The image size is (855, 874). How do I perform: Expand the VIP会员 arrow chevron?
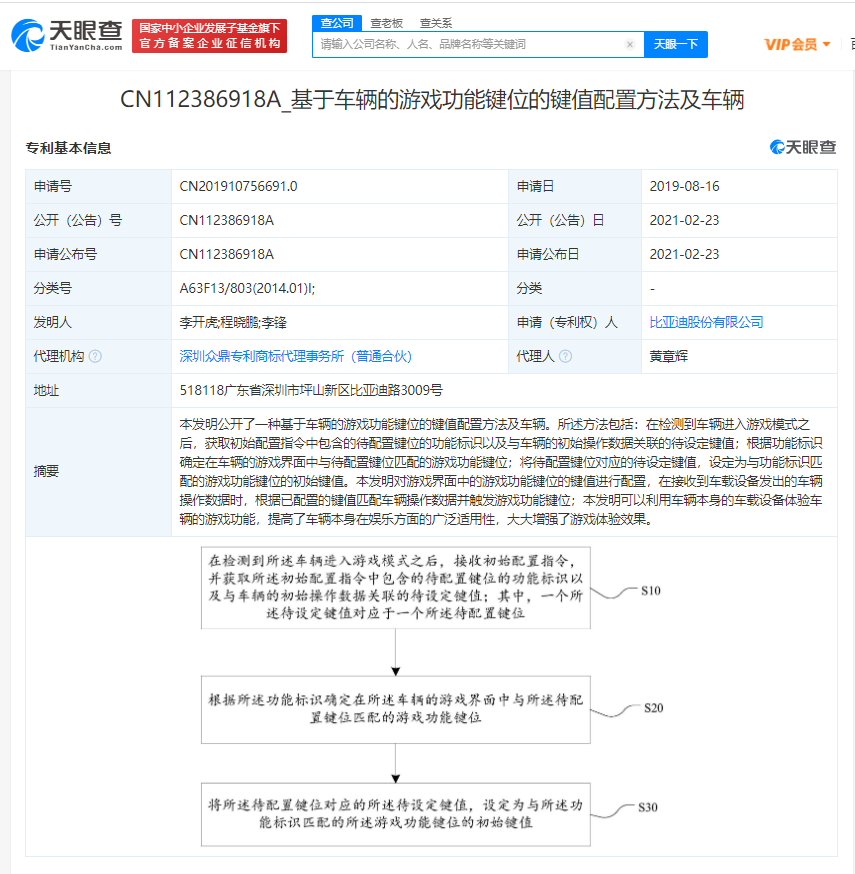828,44
